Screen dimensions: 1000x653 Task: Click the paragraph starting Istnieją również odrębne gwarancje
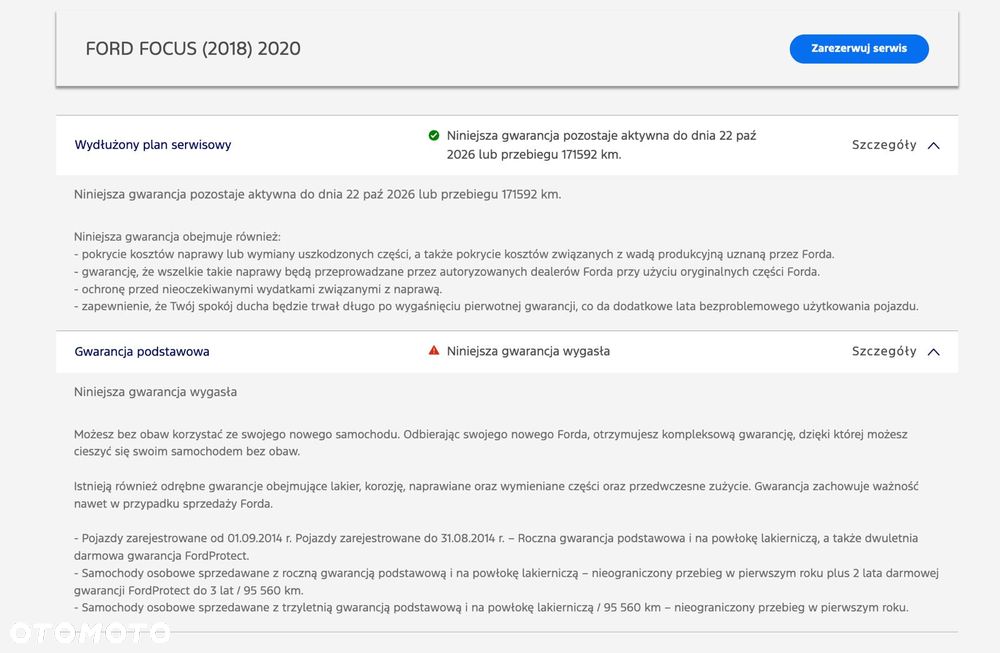click(x=495, y=495)
